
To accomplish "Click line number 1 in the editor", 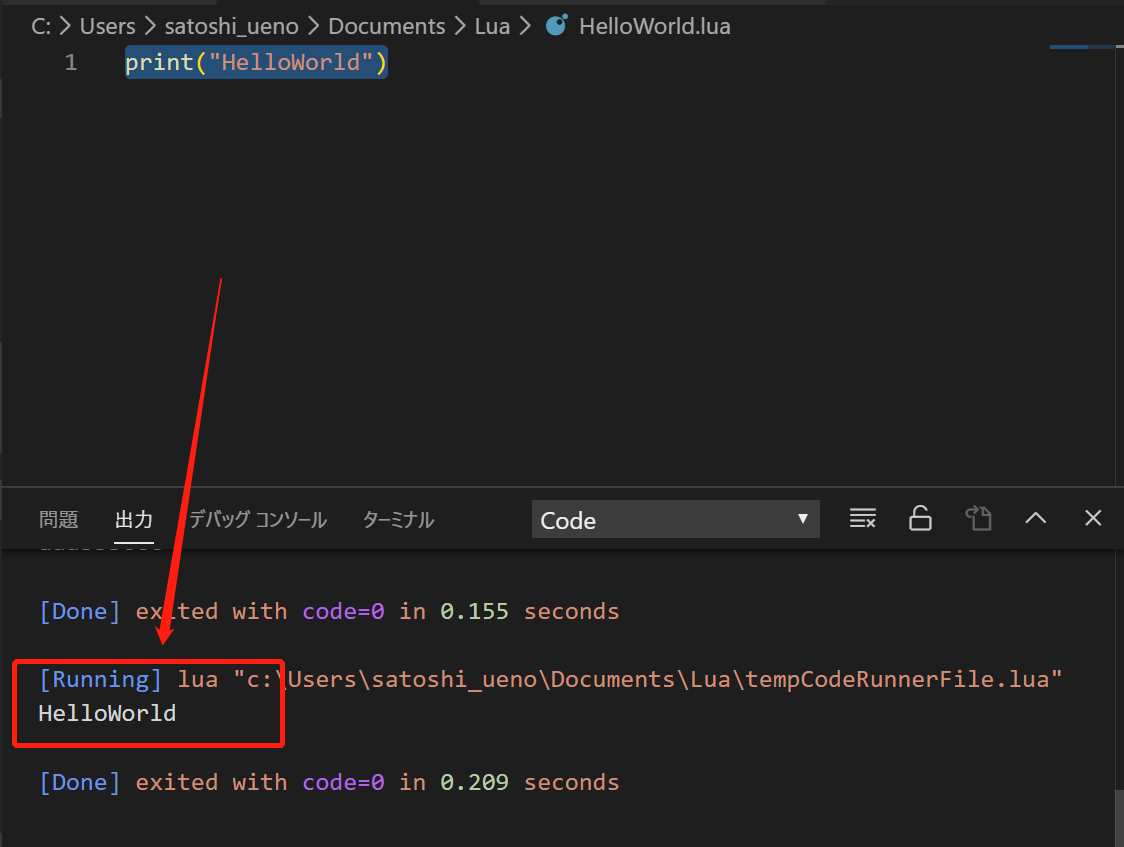I will 71,62.
